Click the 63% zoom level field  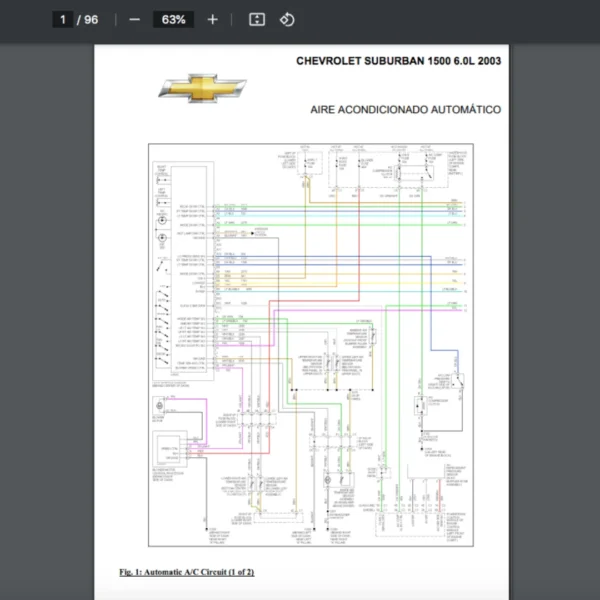point(173,20)
